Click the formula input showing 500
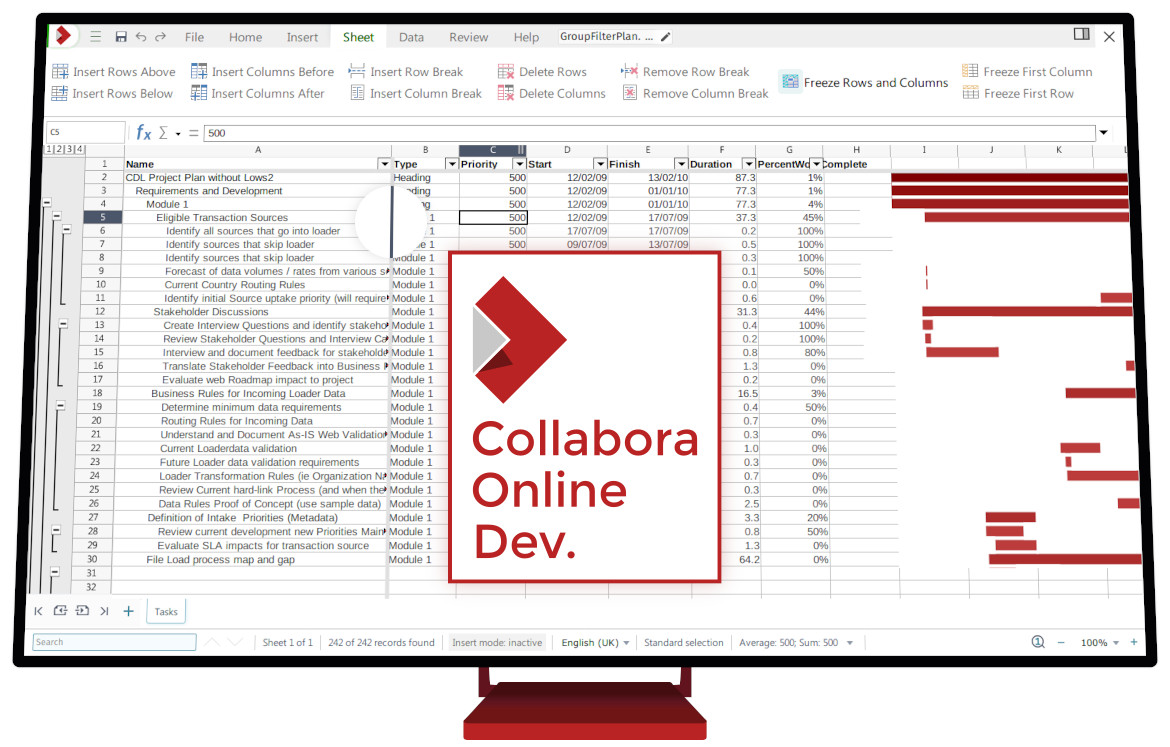This screenshot has height=747, width=1170. [x=649, y=133]
